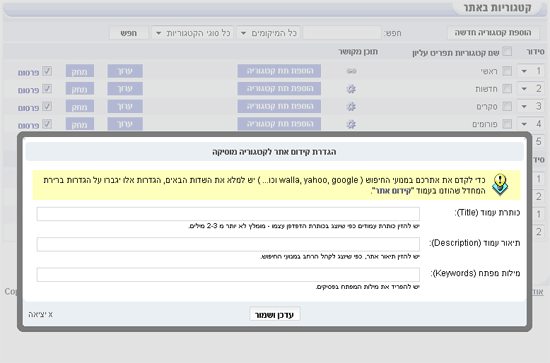Click מחק delete button in סקרים row

80,106
